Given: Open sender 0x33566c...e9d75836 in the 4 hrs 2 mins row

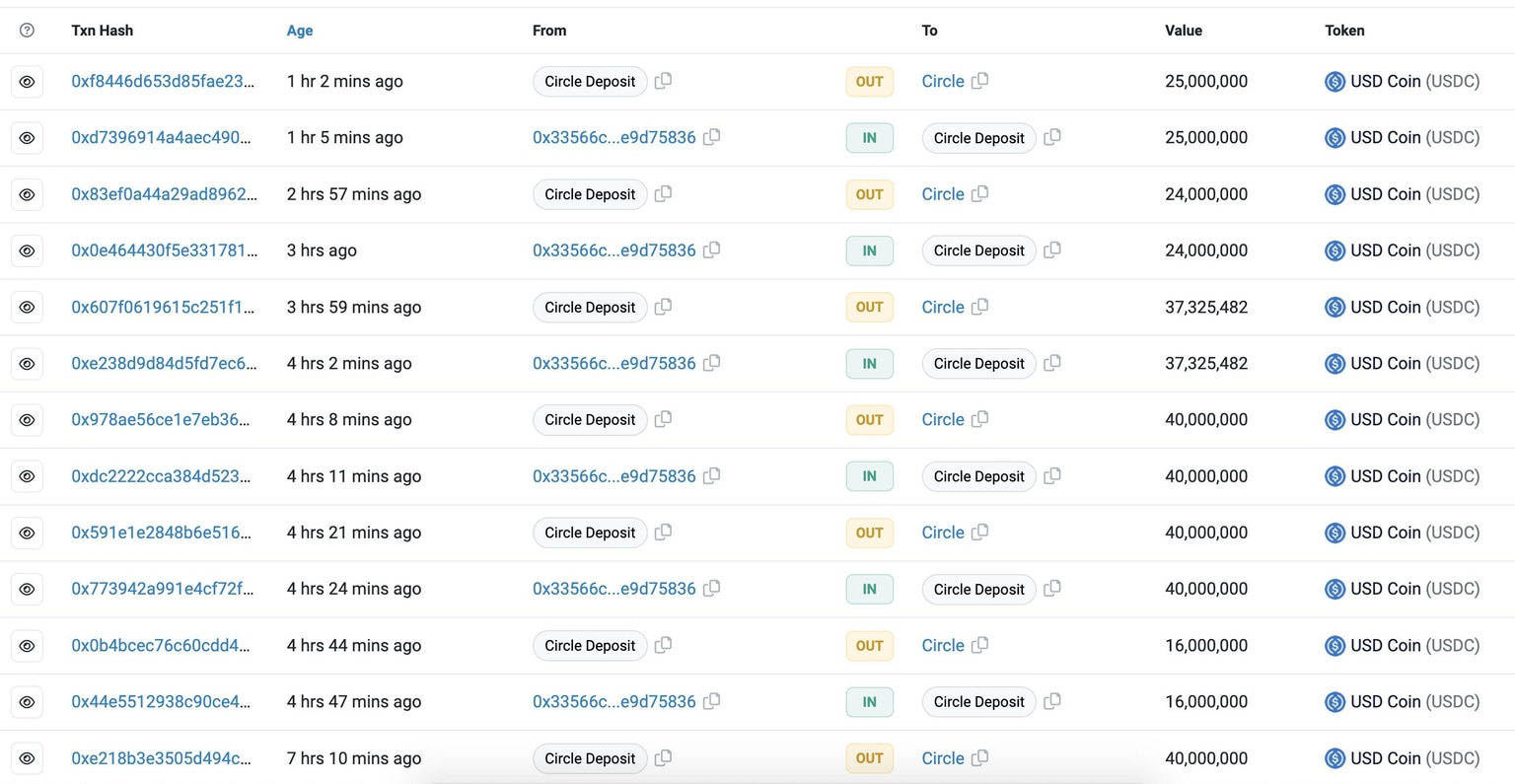Looking at the screenshot, I should point(613,364).
